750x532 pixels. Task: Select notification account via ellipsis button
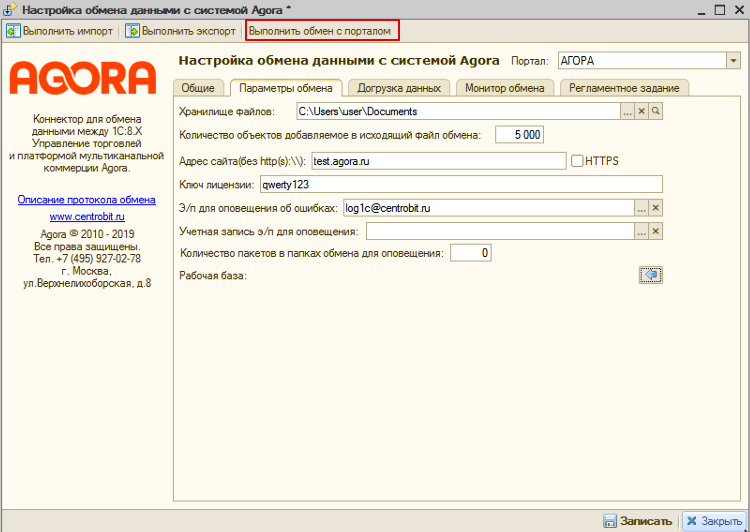[x=641, y=232]
